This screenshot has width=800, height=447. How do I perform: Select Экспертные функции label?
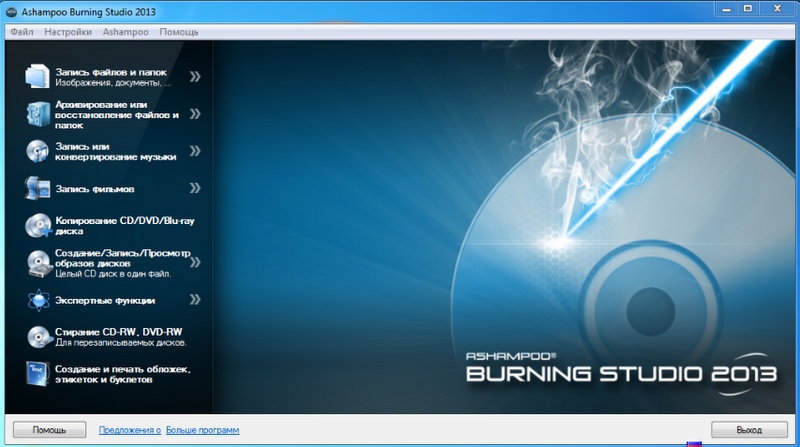pos(105,301)
